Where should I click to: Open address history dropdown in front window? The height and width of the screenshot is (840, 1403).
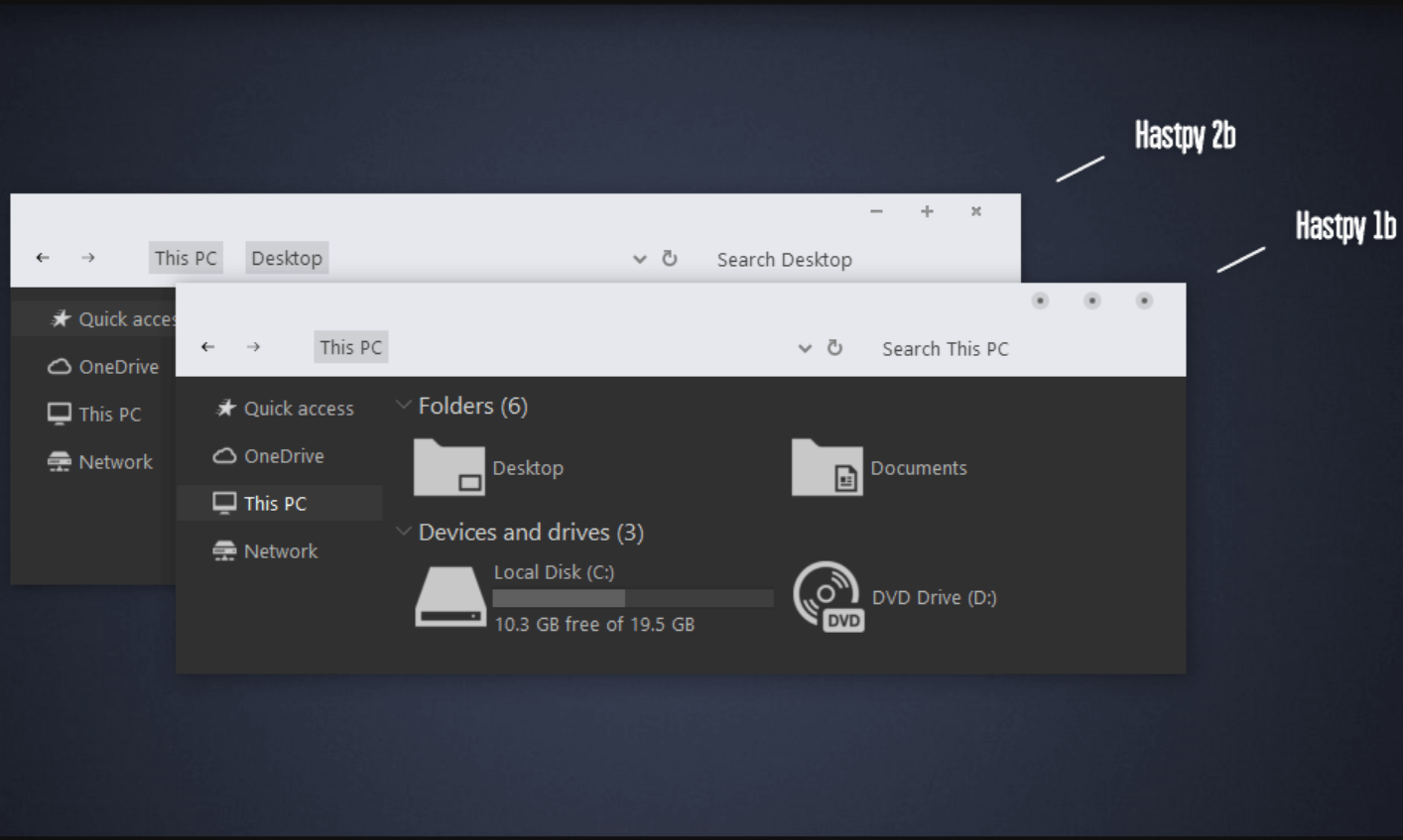coord(805,349)
